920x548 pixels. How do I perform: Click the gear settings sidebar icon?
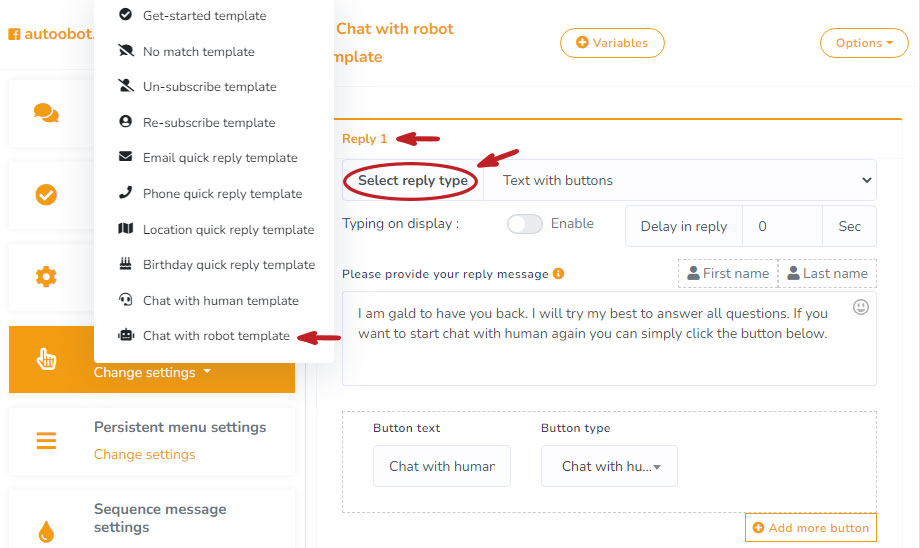point(46,277)
